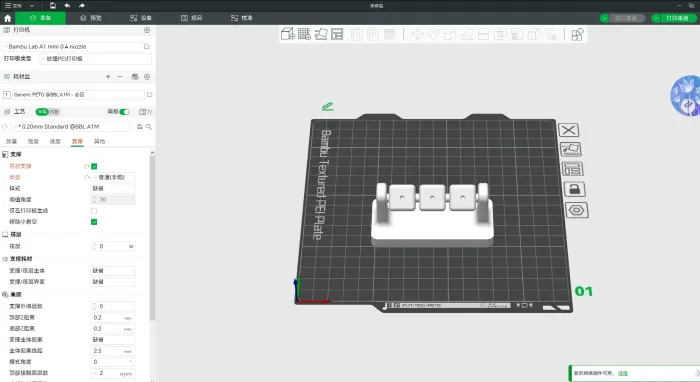
Task: Open the 打印板类型 plate type dropdown
Action: pyautogui.click(x=96, y=58)
